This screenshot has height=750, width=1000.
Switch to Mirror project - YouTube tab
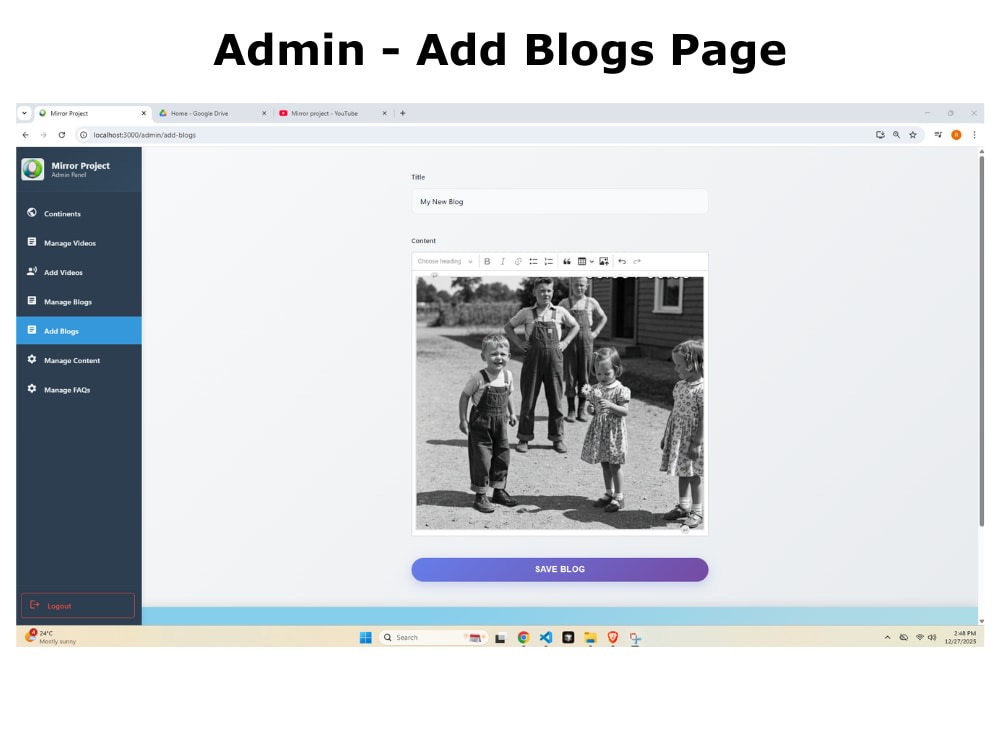point(325,114)
